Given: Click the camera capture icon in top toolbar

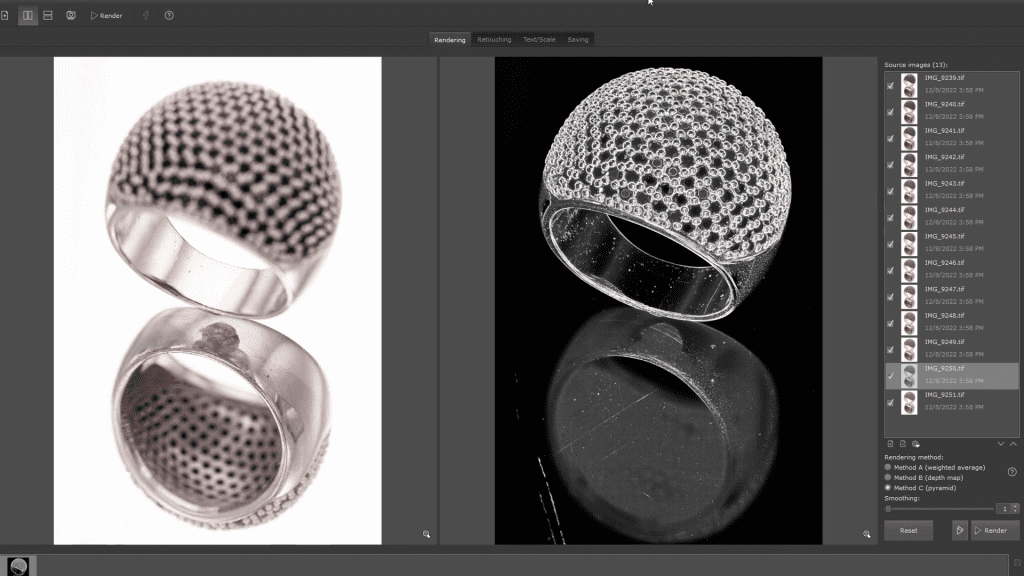Looking at the screenshot, I should pos(71,15).
